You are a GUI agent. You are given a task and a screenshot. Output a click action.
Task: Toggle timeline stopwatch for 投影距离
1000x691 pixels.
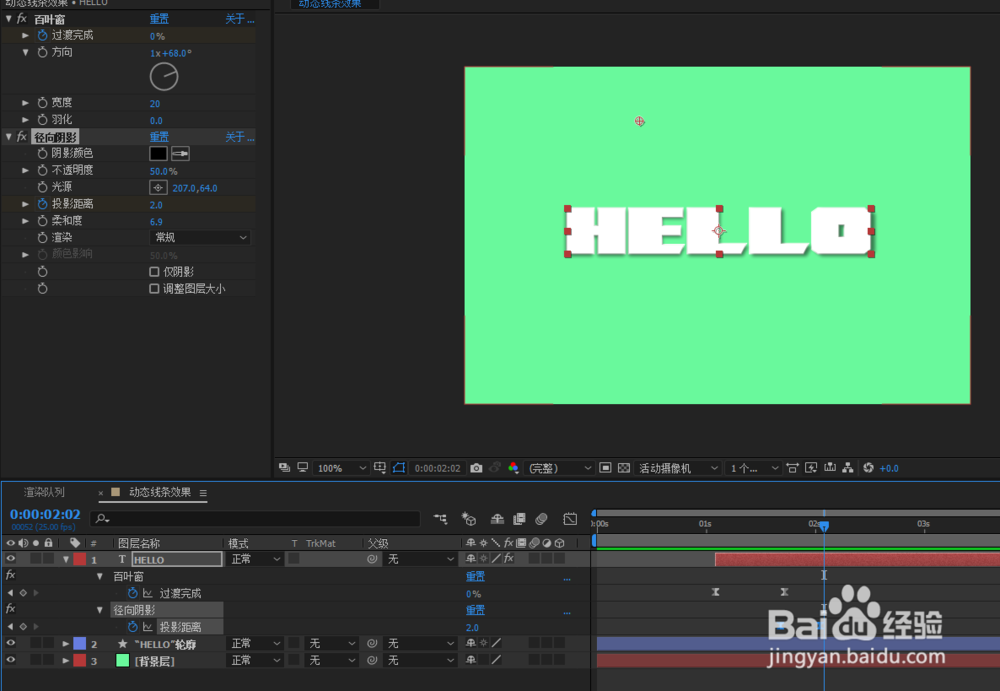point(133,627)
